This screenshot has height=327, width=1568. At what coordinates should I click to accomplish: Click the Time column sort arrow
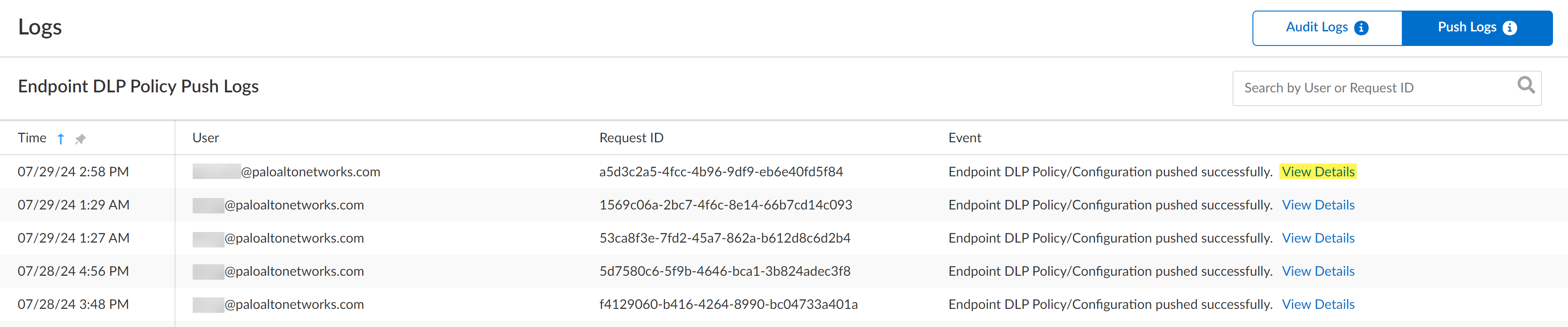point(60,139)
